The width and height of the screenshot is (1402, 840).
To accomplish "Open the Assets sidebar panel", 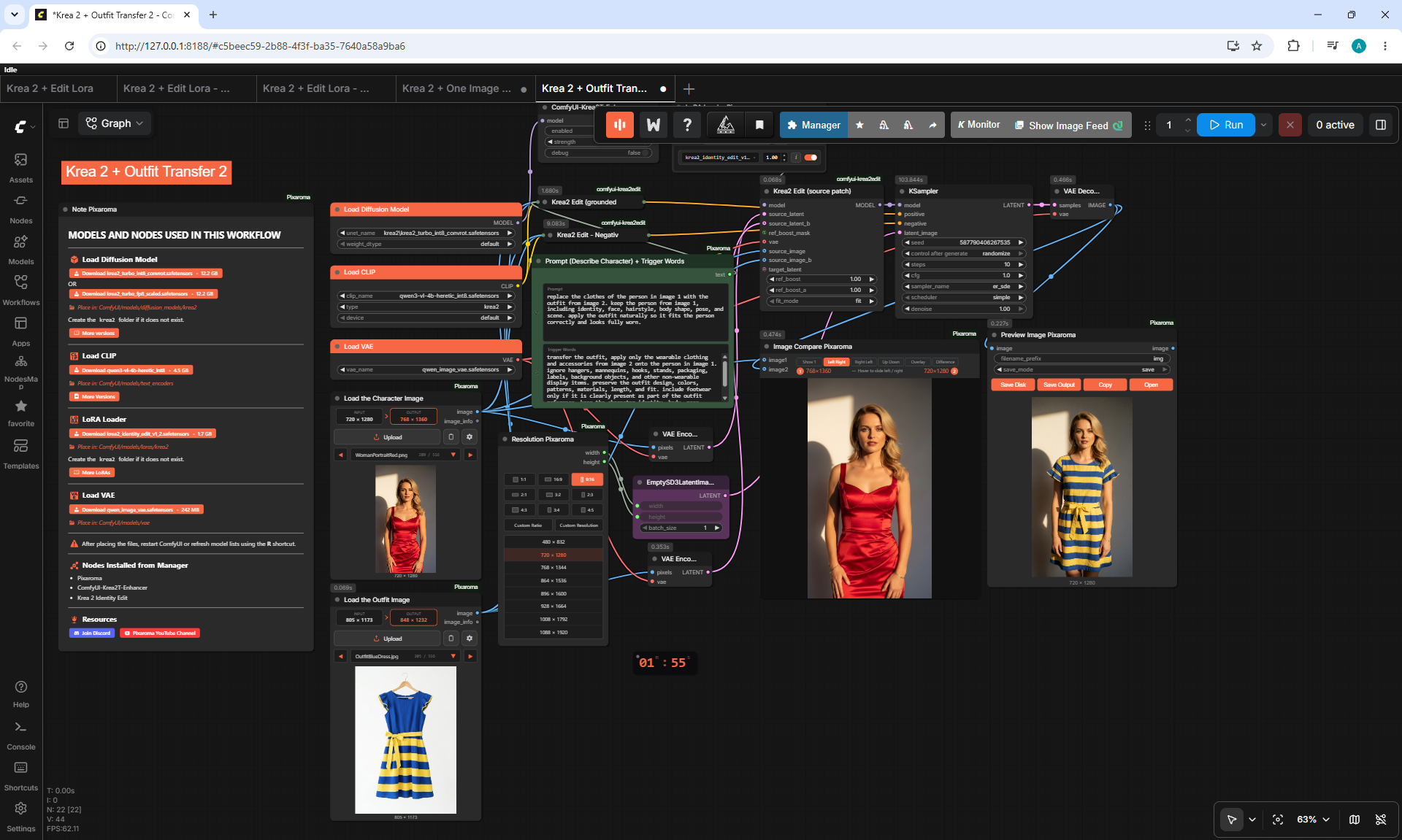I will pyautogui.click(x=20, y=167).
